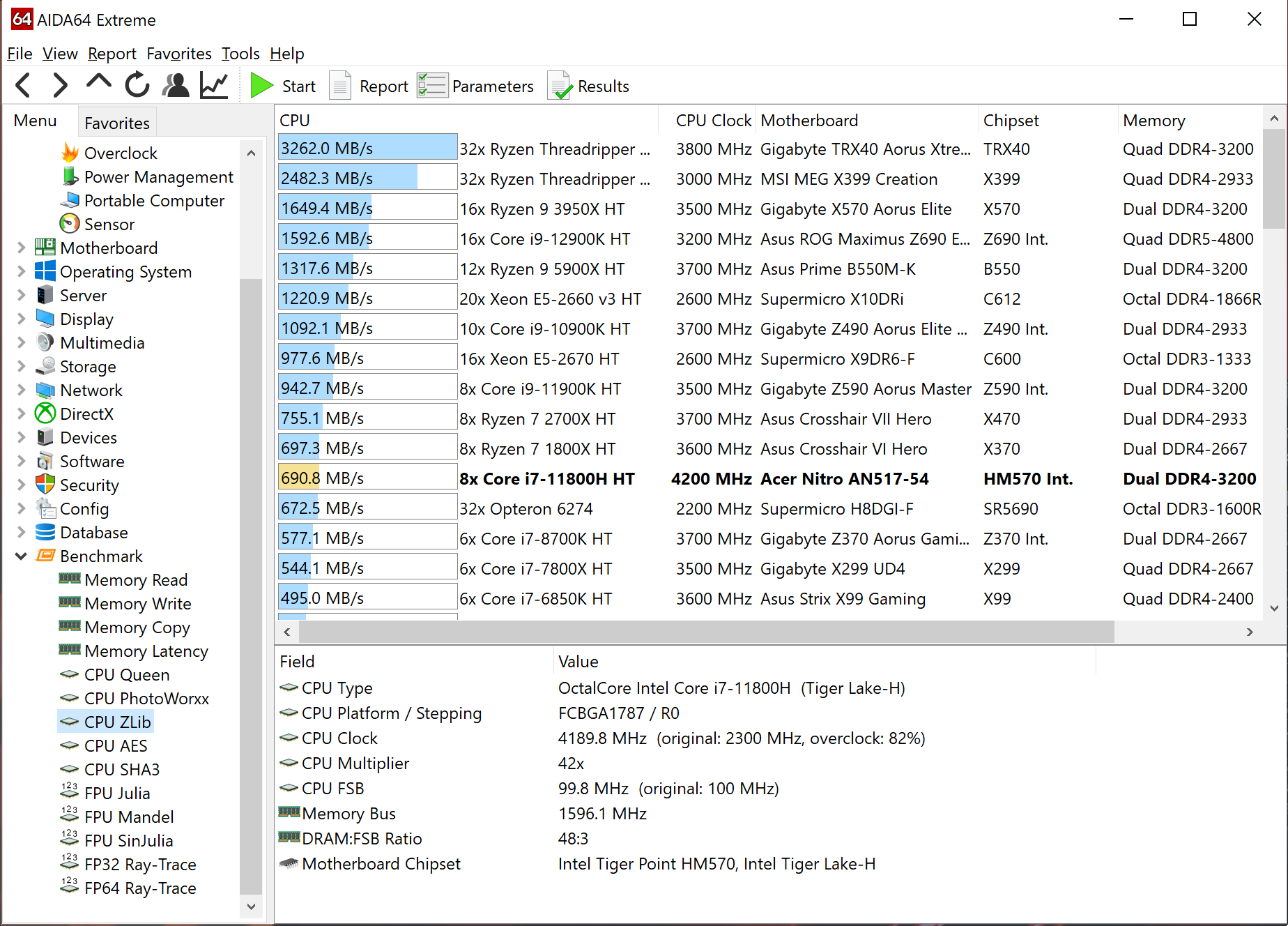1288x926 pixels.
Task: Click the Config tree icon
Action: coord(45,508)
